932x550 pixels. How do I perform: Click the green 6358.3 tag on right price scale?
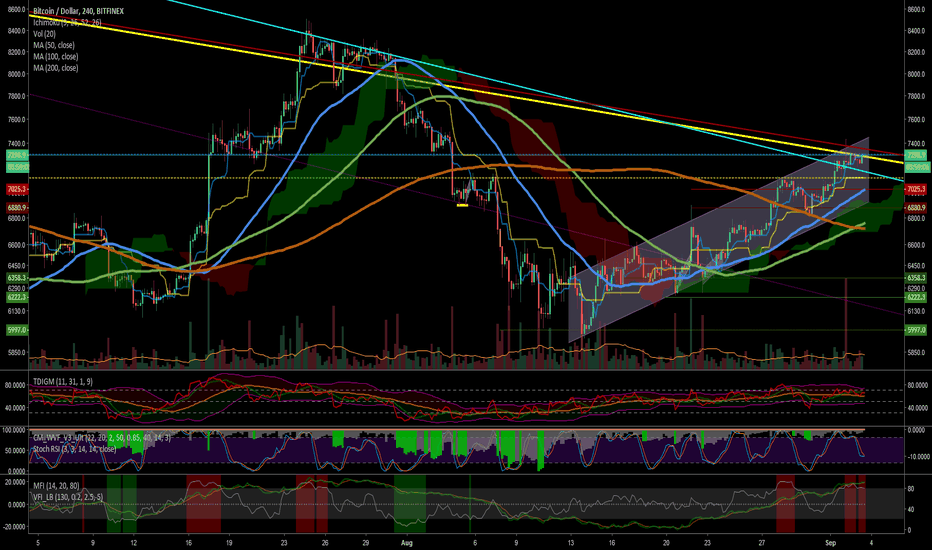click(x=916, y=278)
